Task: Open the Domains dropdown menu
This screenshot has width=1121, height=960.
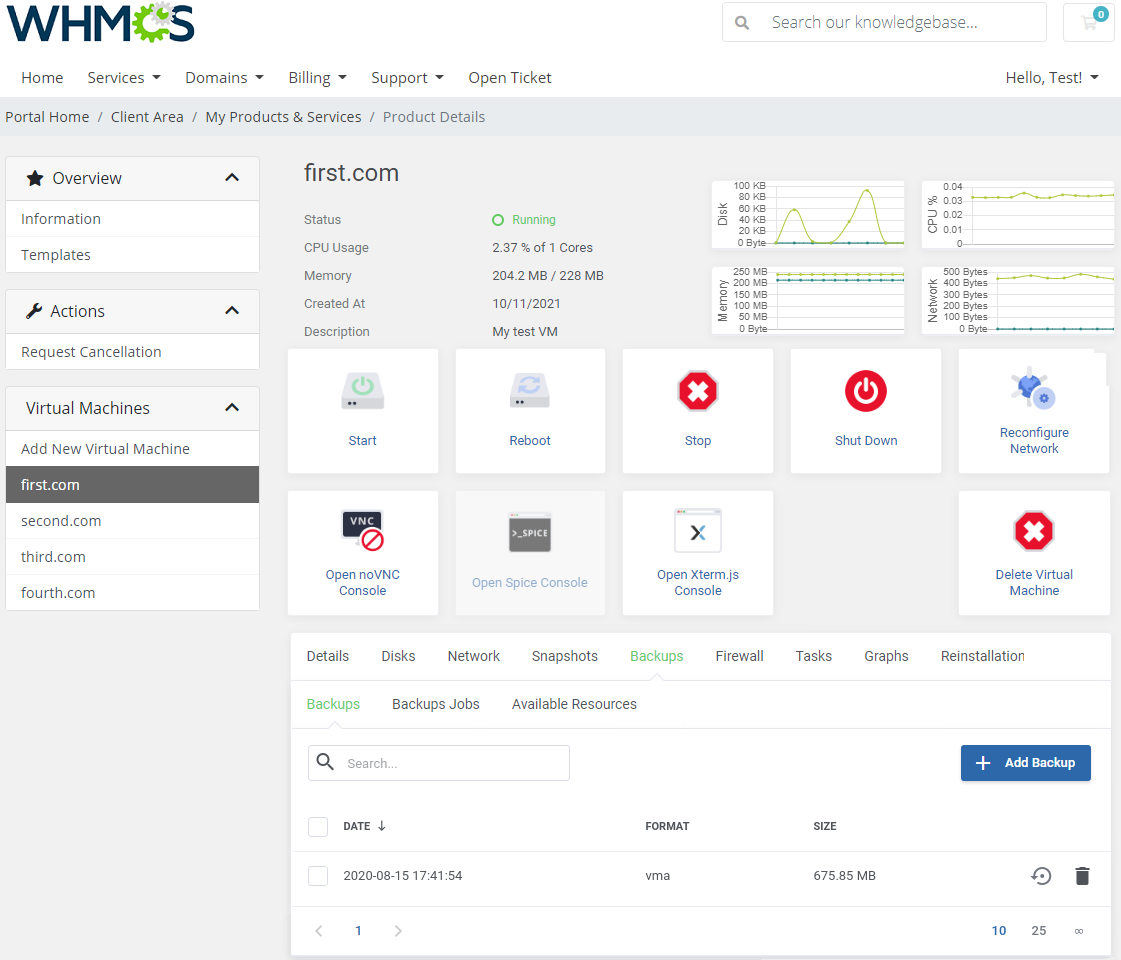Action: pos(224,77)
